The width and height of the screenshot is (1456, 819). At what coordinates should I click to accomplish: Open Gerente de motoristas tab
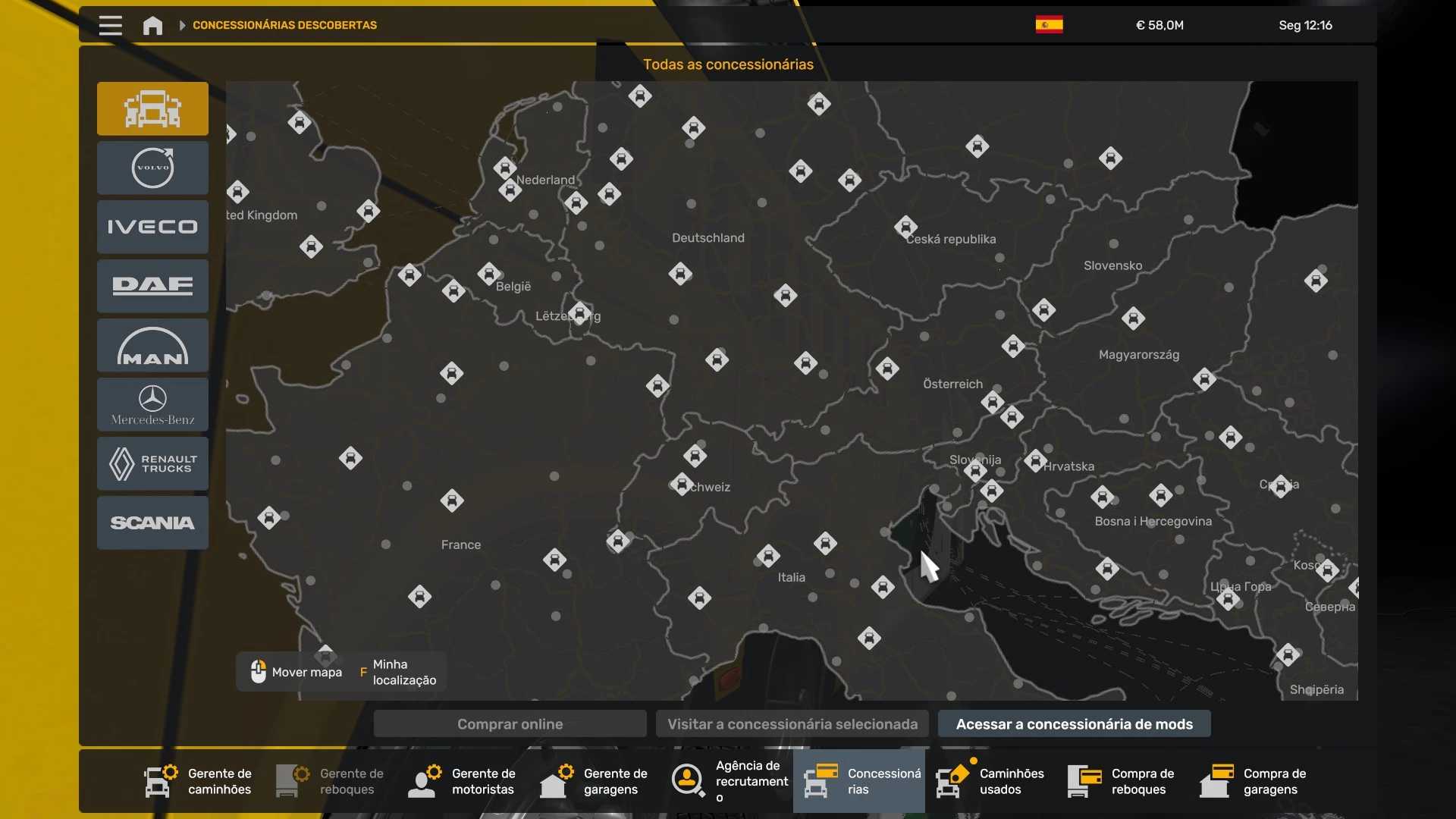coord(463,781)
